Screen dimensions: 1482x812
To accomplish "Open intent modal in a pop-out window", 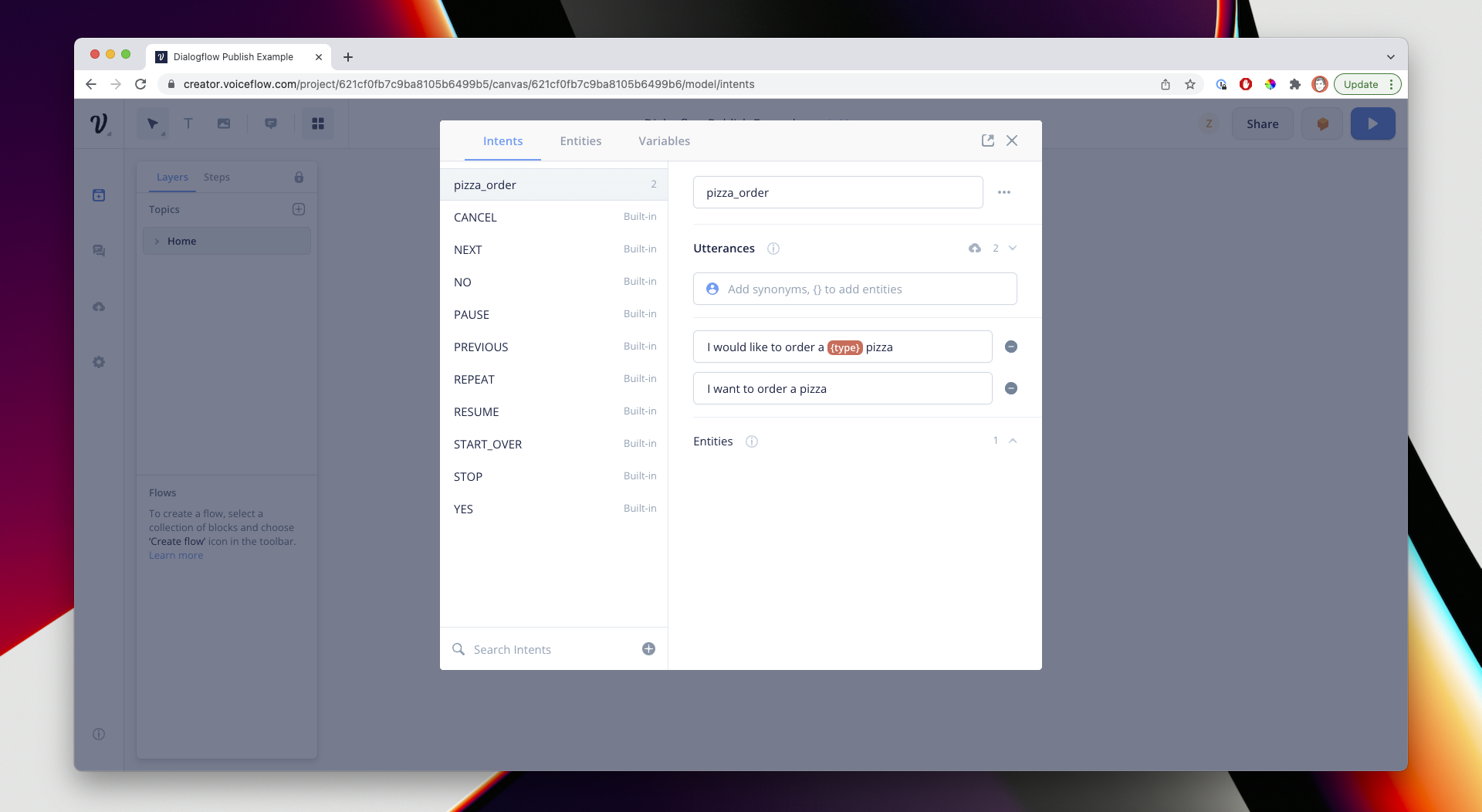I will [987, 140].
